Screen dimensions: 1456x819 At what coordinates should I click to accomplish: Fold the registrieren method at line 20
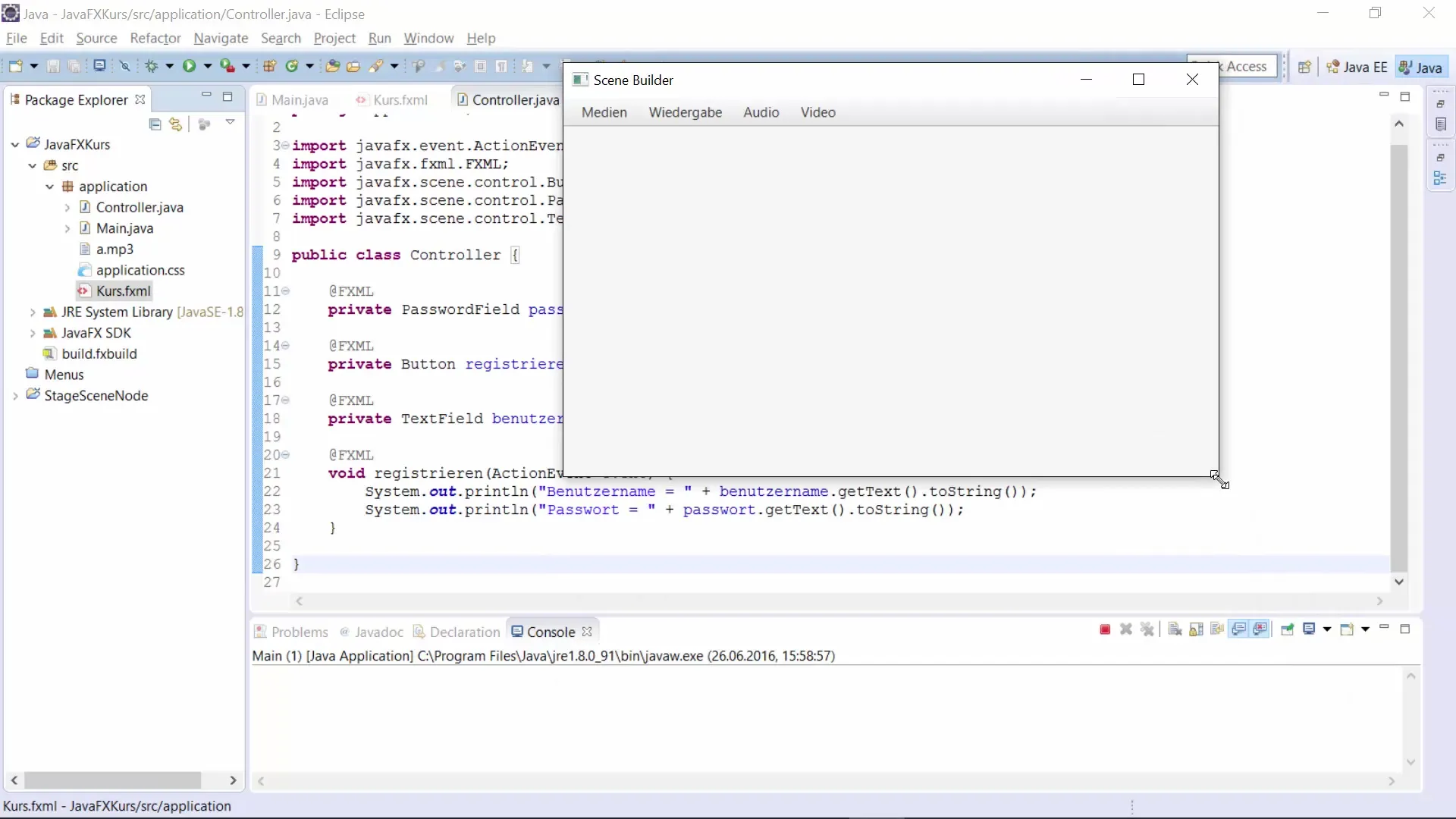point(286,455)
